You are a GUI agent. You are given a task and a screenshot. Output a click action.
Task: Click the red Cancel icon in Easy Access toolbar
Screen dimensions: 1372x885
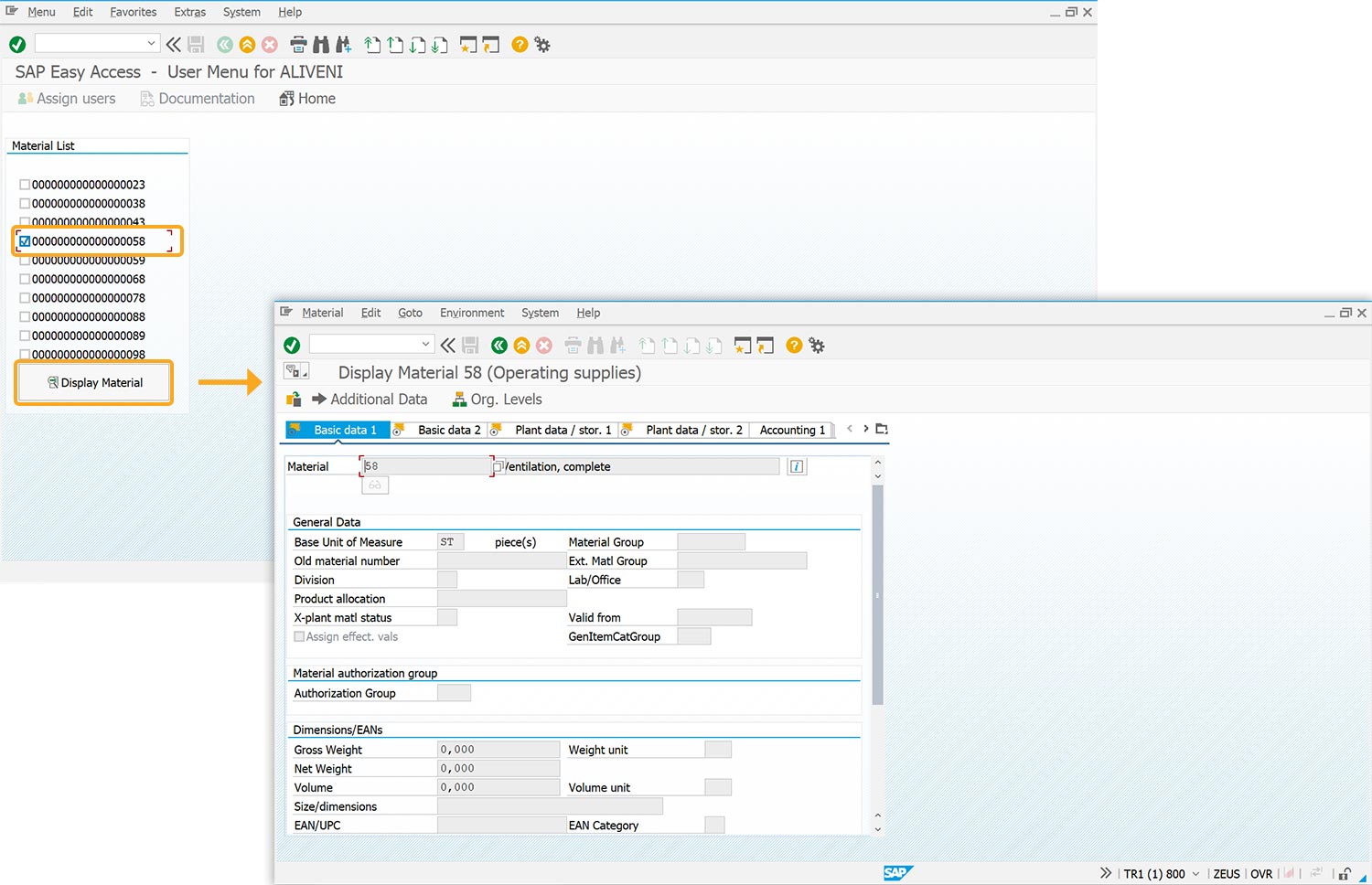tap(270, 44)
